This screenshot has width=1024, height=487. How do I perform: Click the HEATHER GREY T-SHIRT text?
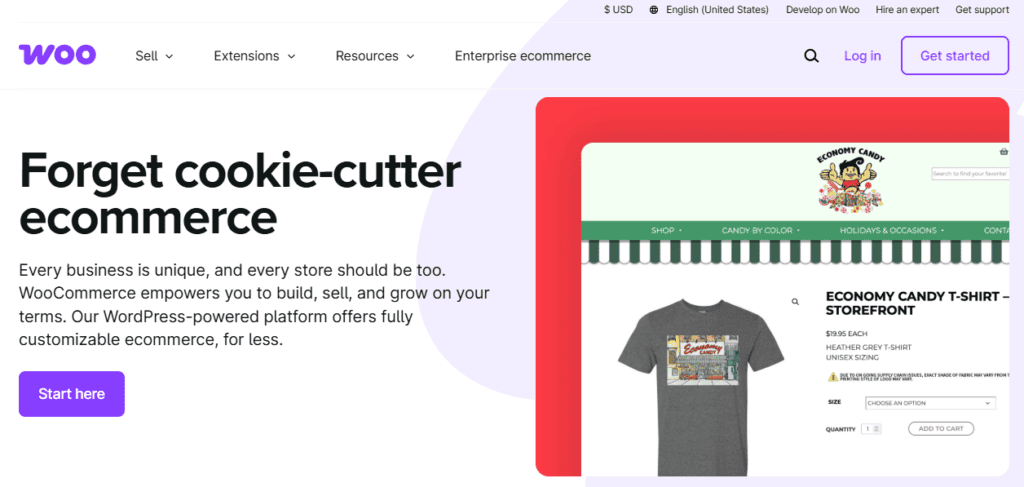[869, 347]
